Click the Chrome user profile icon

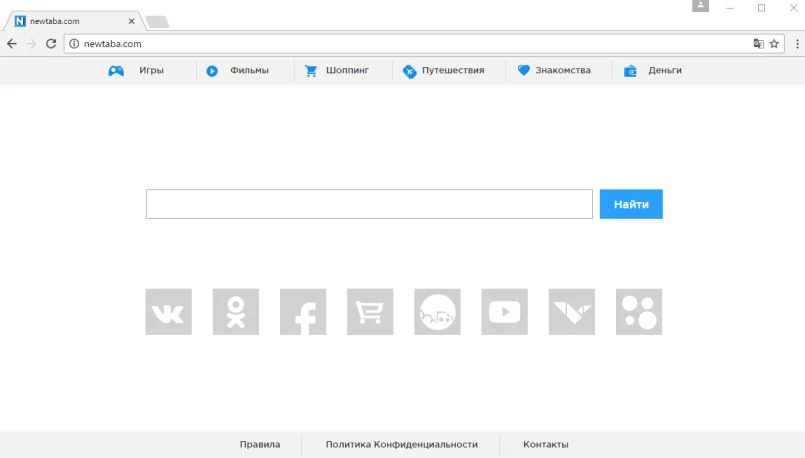700,6
